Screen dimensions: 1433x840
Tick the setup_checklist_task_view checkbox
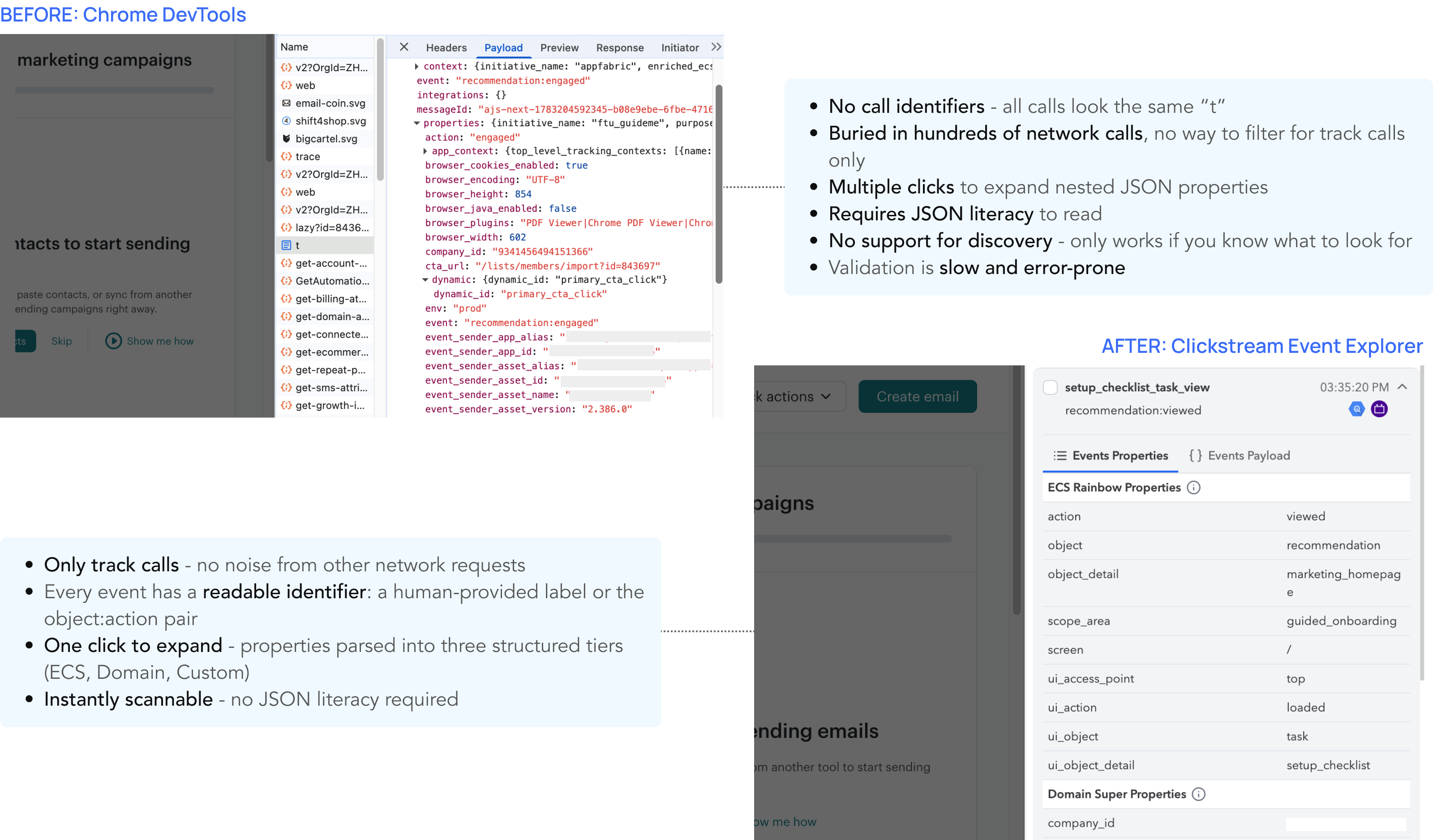point(1050,387)
